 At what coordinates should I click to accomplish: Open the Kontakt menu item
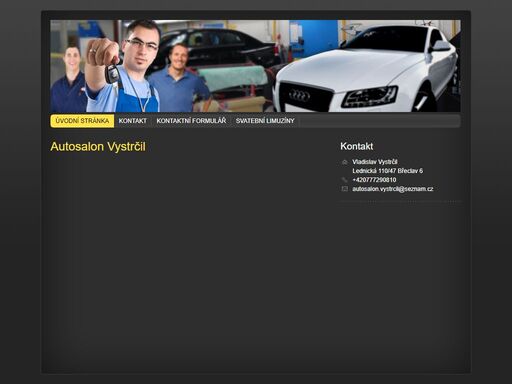pos(133,121)
